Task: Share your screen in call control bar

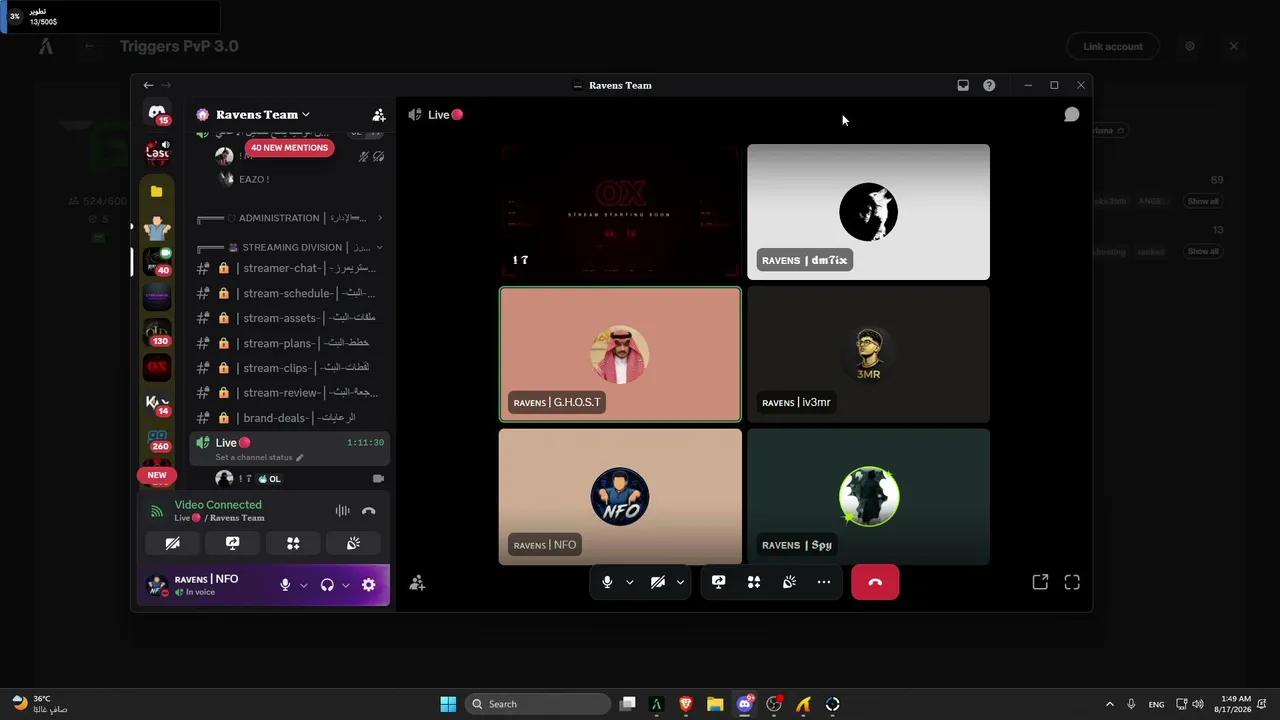Action: pyautogui.click(x=718, y=582)
